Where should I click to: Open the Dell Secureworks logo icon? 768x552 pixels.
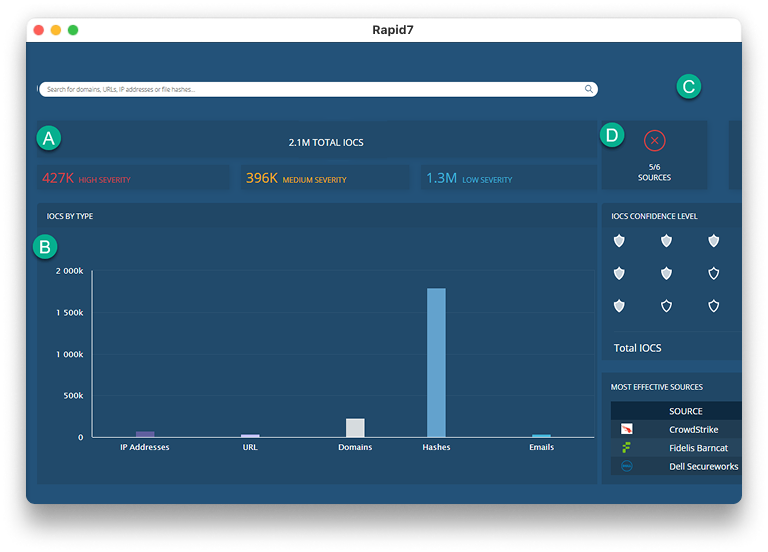click(626, 466)
